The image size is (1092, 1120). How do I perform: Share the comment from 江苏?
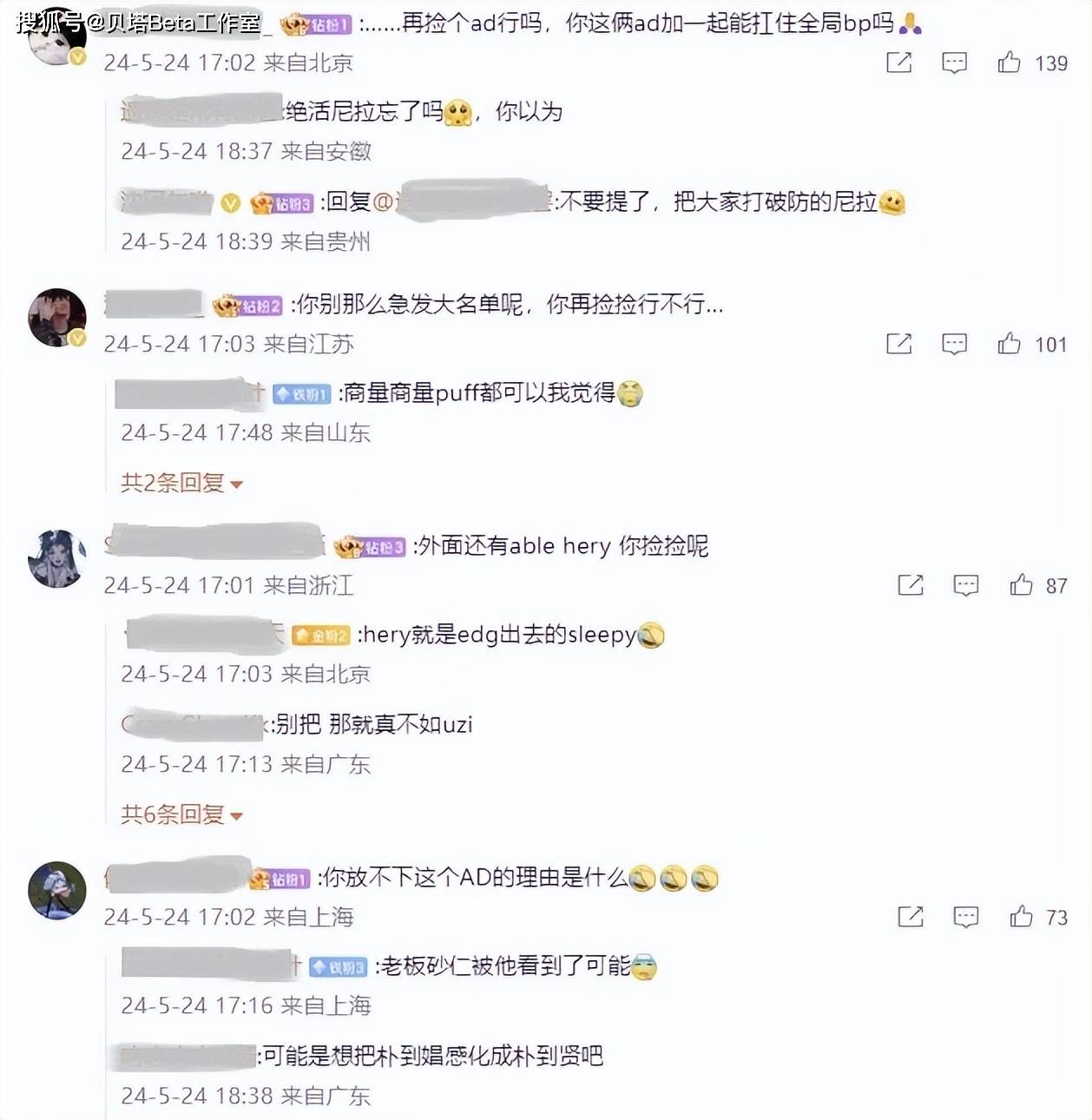(898, 344)
